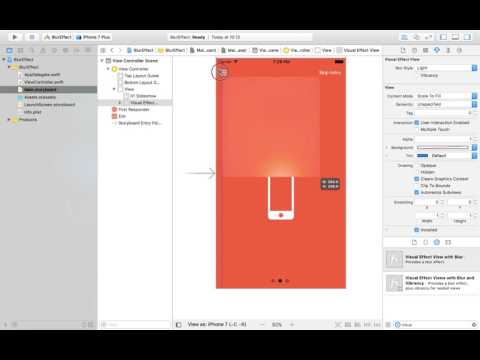Open the Background color dropdown
Viewport: 480px width, 360px height.
[x=474, y=147]
